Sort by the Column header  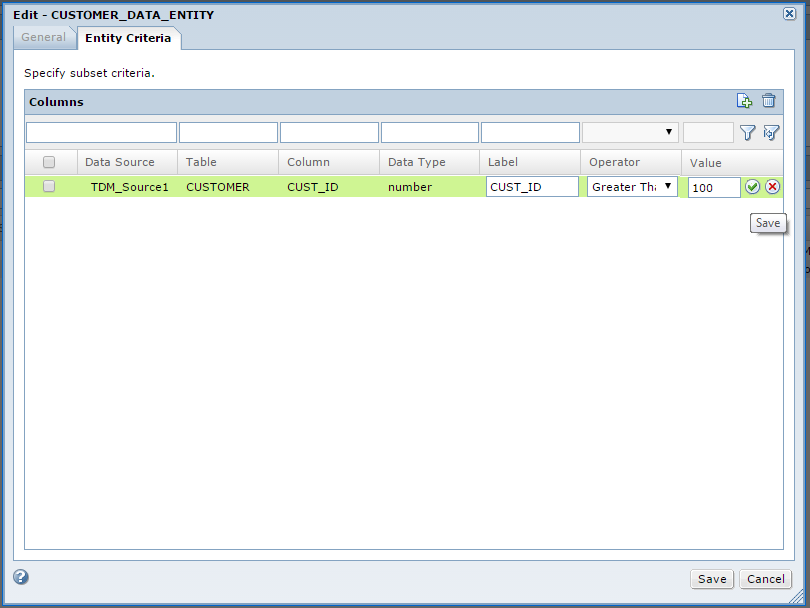pos(329,162)
